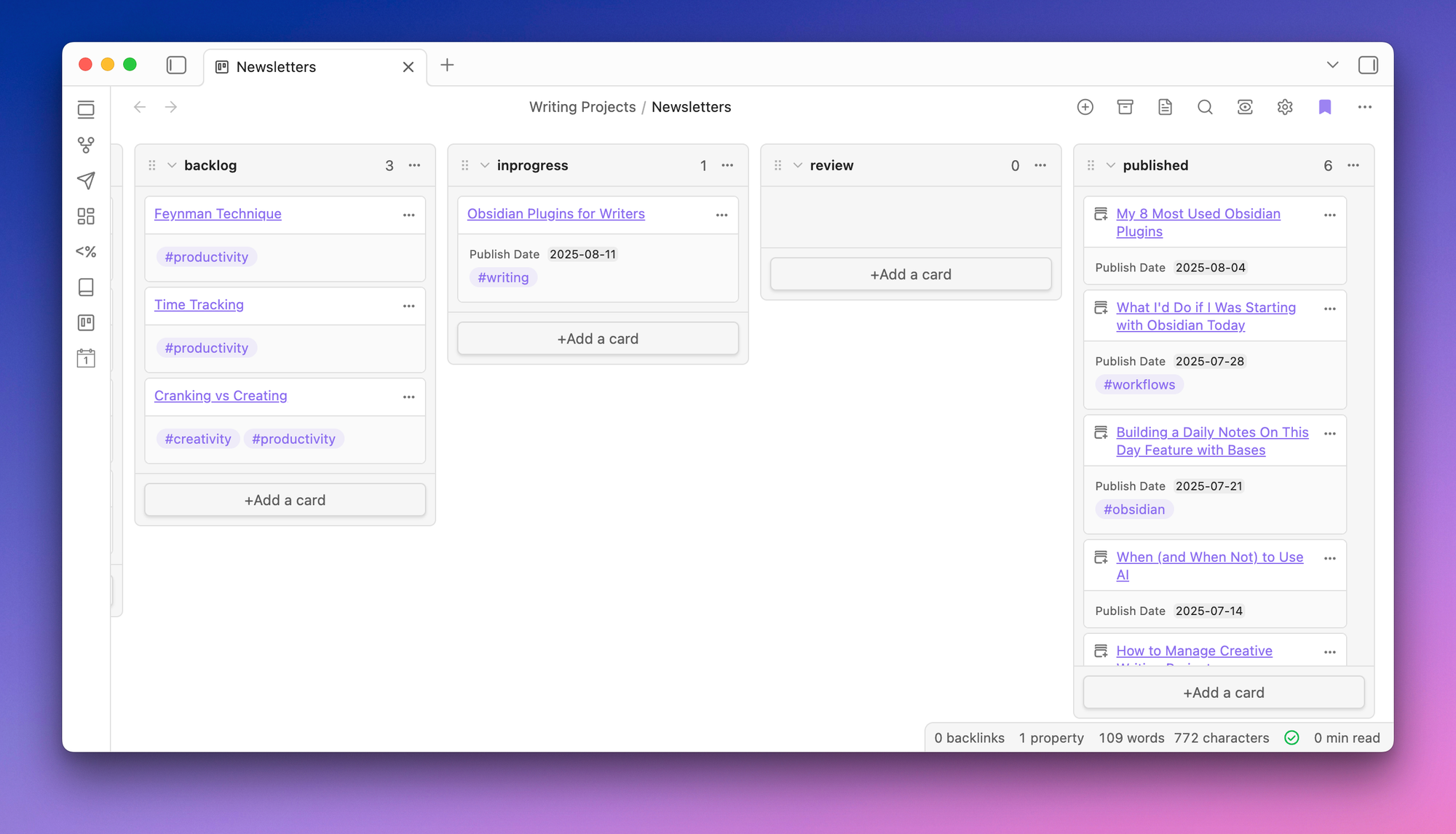This screenshot has width=1456, height=834.
Task: Toggle the purple bookmark icon
Action: point(1325,107)
